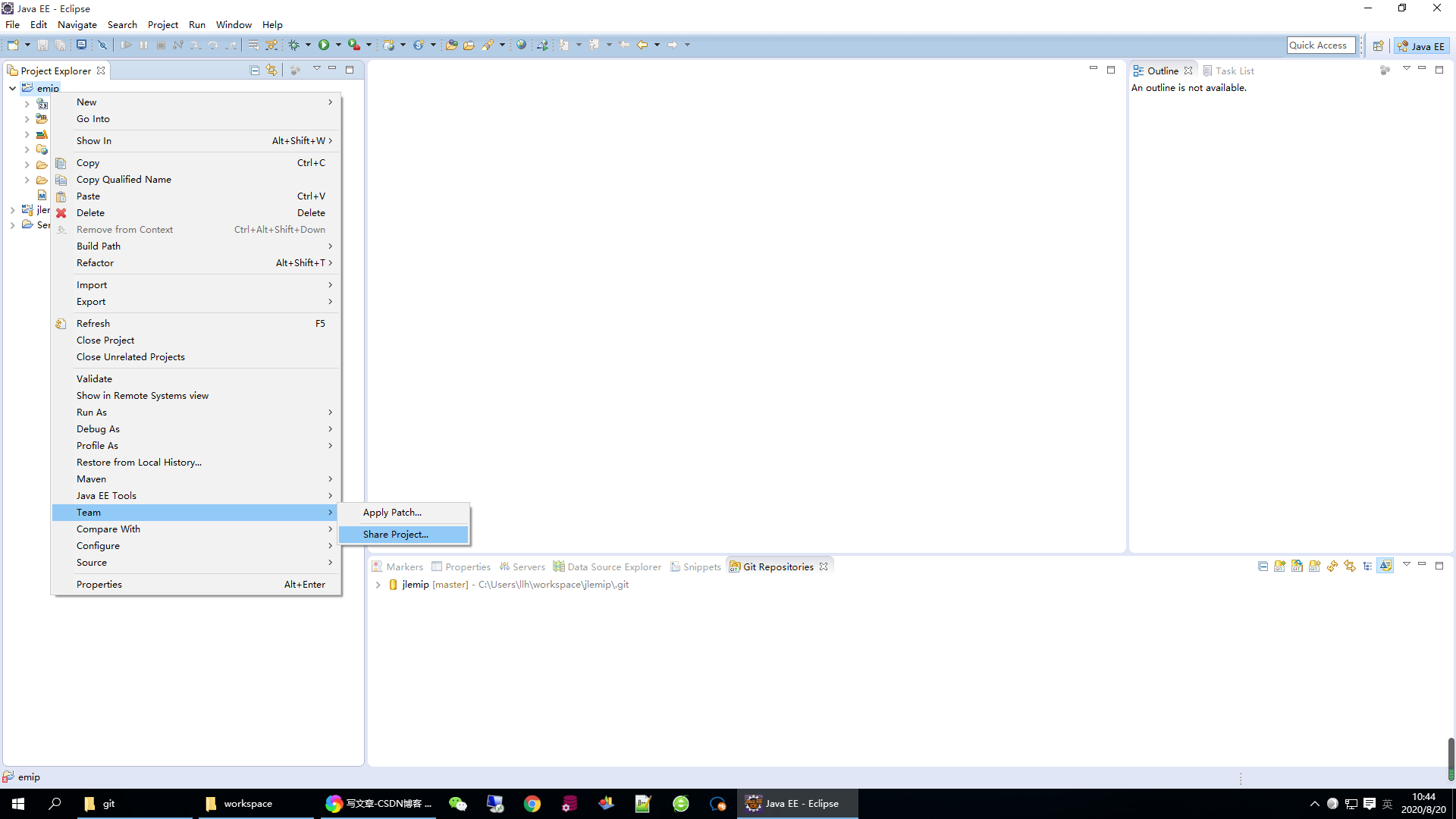
Task: Expand the jlemip repository tree node
Action: [x=378, y=585]
